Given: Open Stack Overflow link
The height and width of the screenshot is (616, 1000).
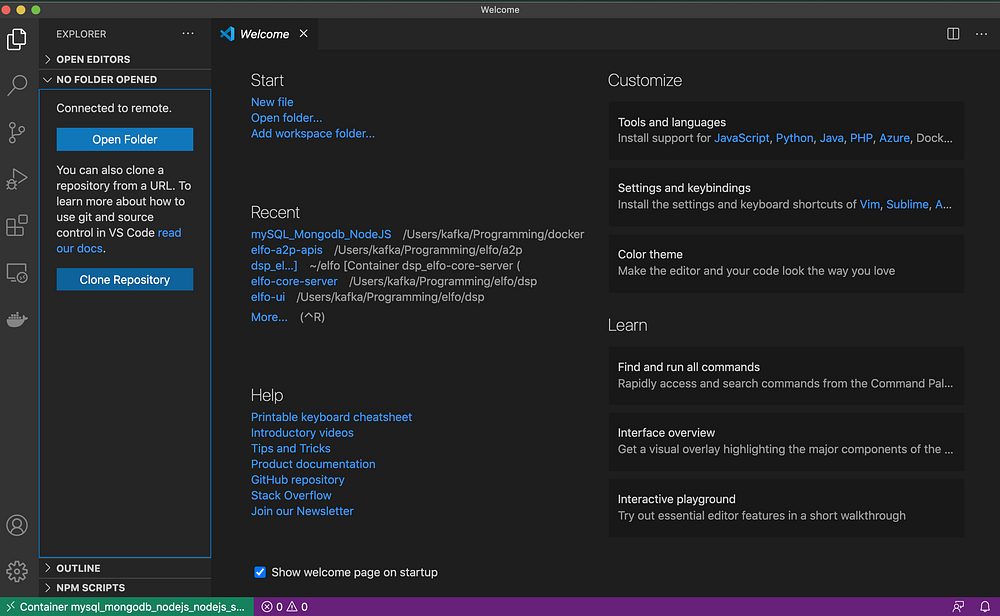Looking at the screenshot, I should click(x=291, y=495).
